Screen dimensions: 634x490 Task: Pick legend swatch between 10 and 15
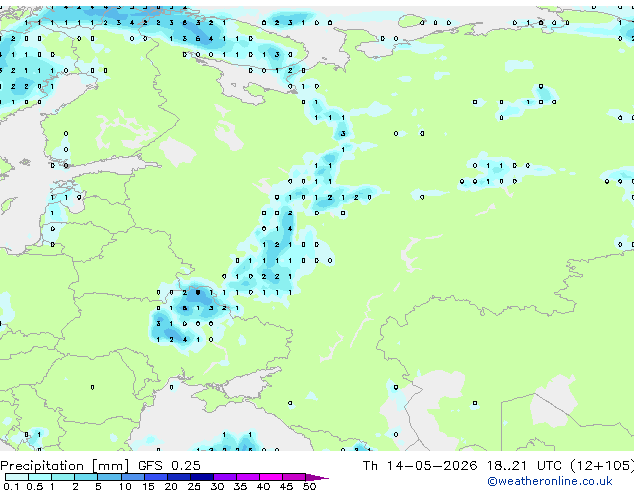coord(132,477)
